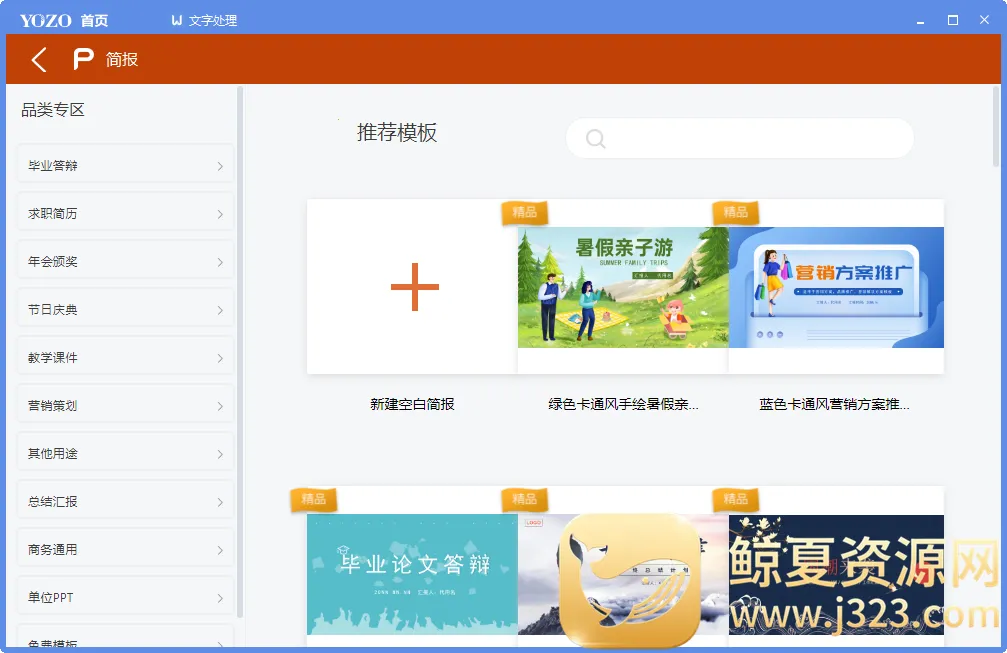Viewport: 1007px width, 653px height.
Task: Open the 营销策划 category
Action: [x=125, y=406]
